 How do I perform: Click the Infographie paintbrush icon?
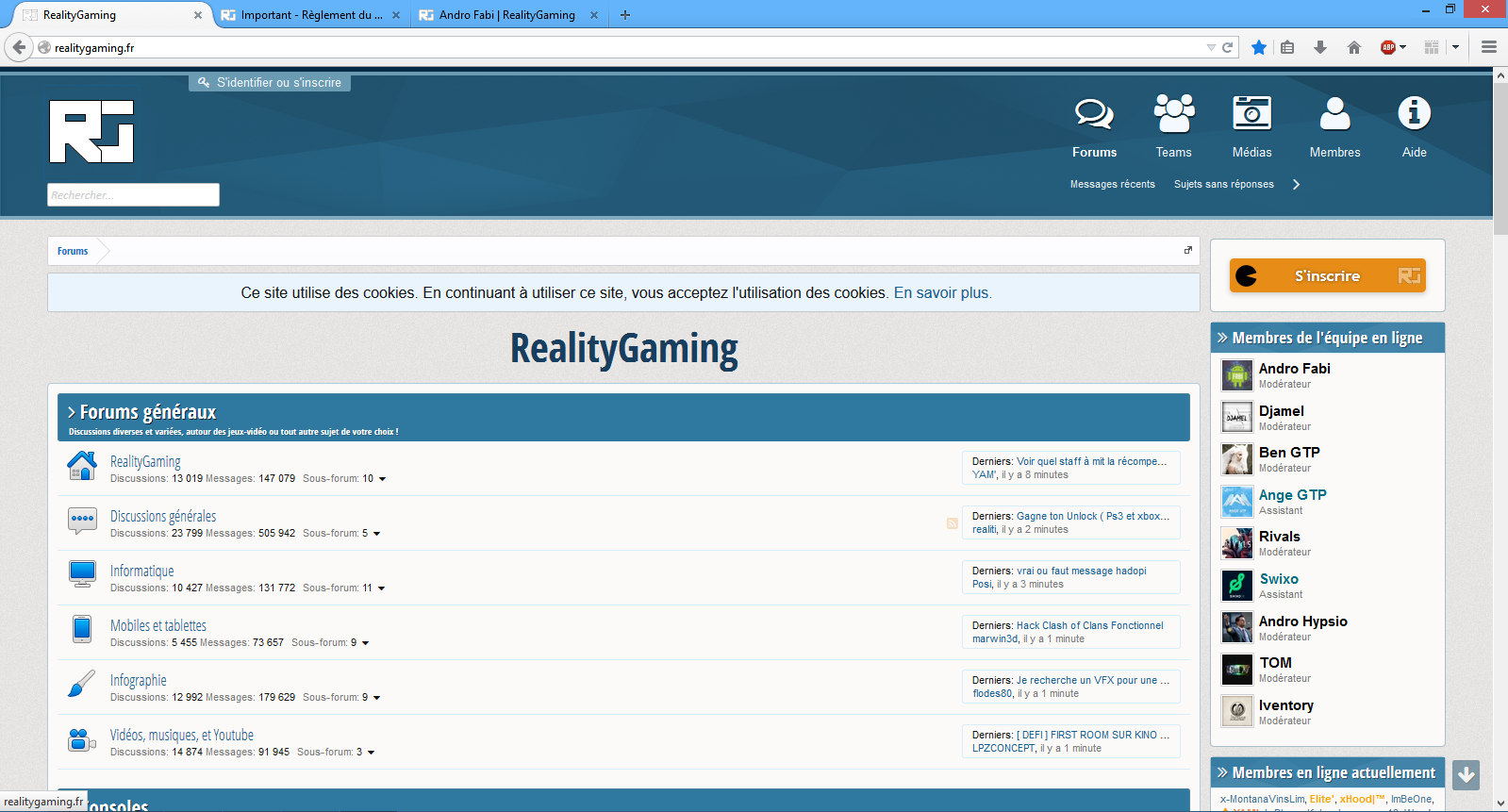coord(82,684)
